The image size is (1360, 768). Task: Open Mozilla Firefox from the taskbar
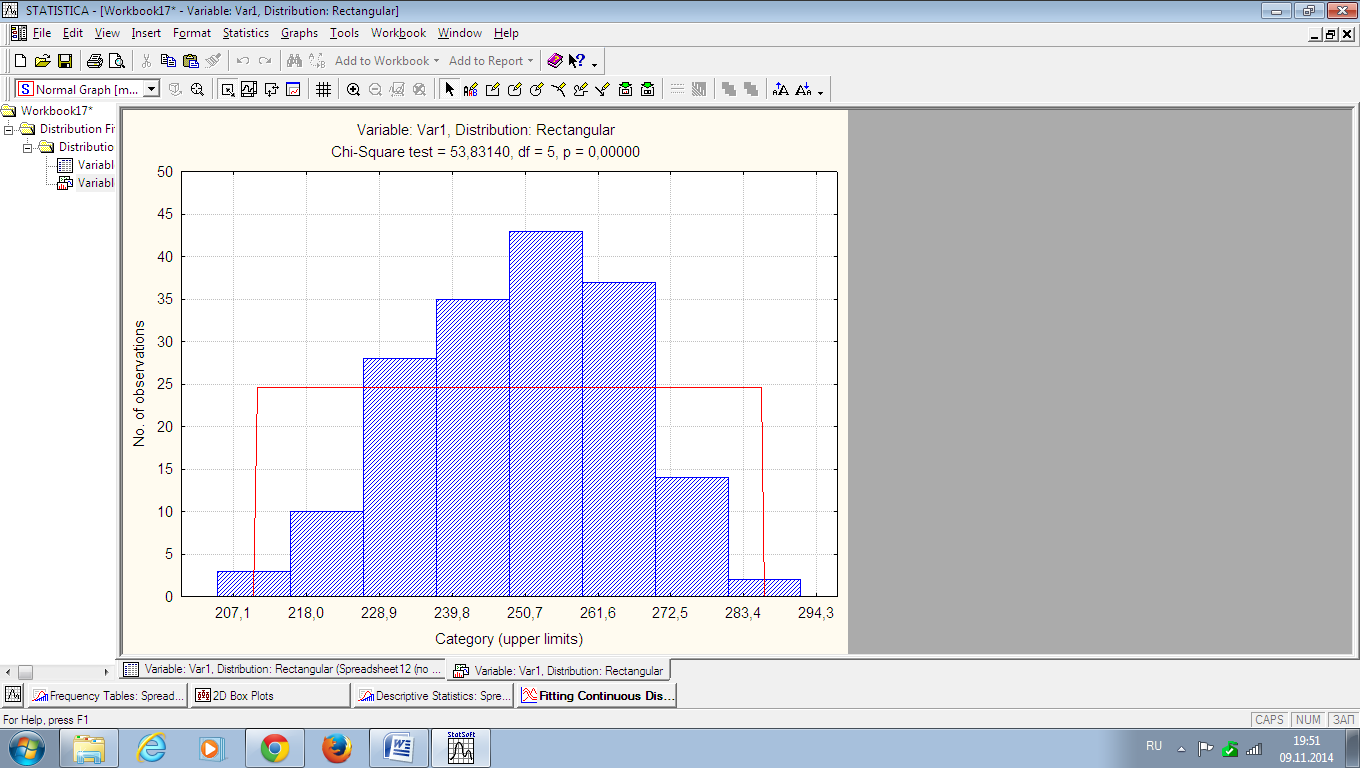[x=337, y=748]
